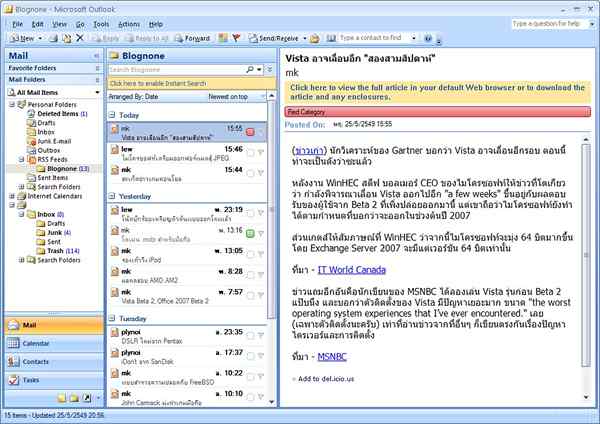
Task: Open the File menu
Action: click(18, 24)
